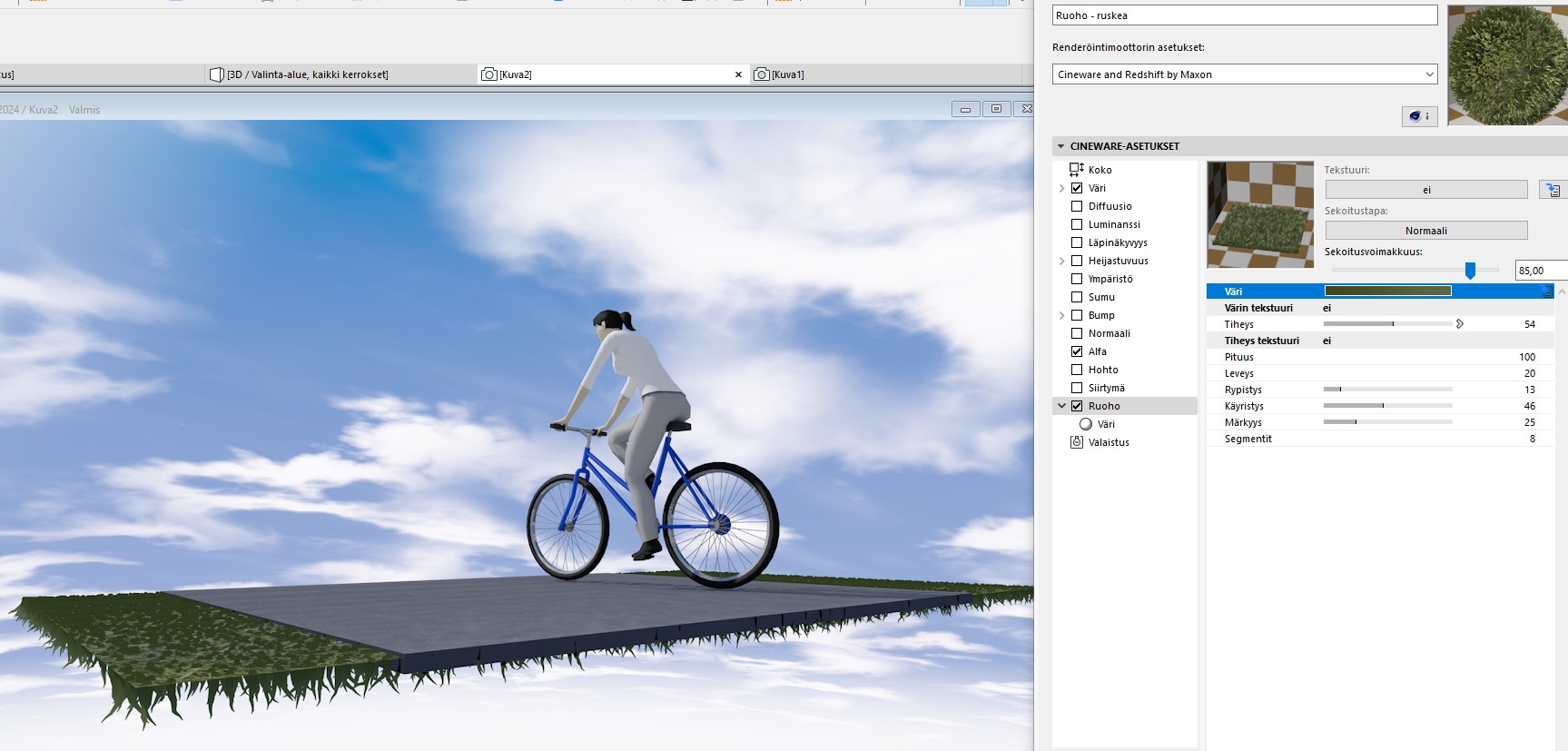Switch to the Kuva1 tab

pos(788,74)
